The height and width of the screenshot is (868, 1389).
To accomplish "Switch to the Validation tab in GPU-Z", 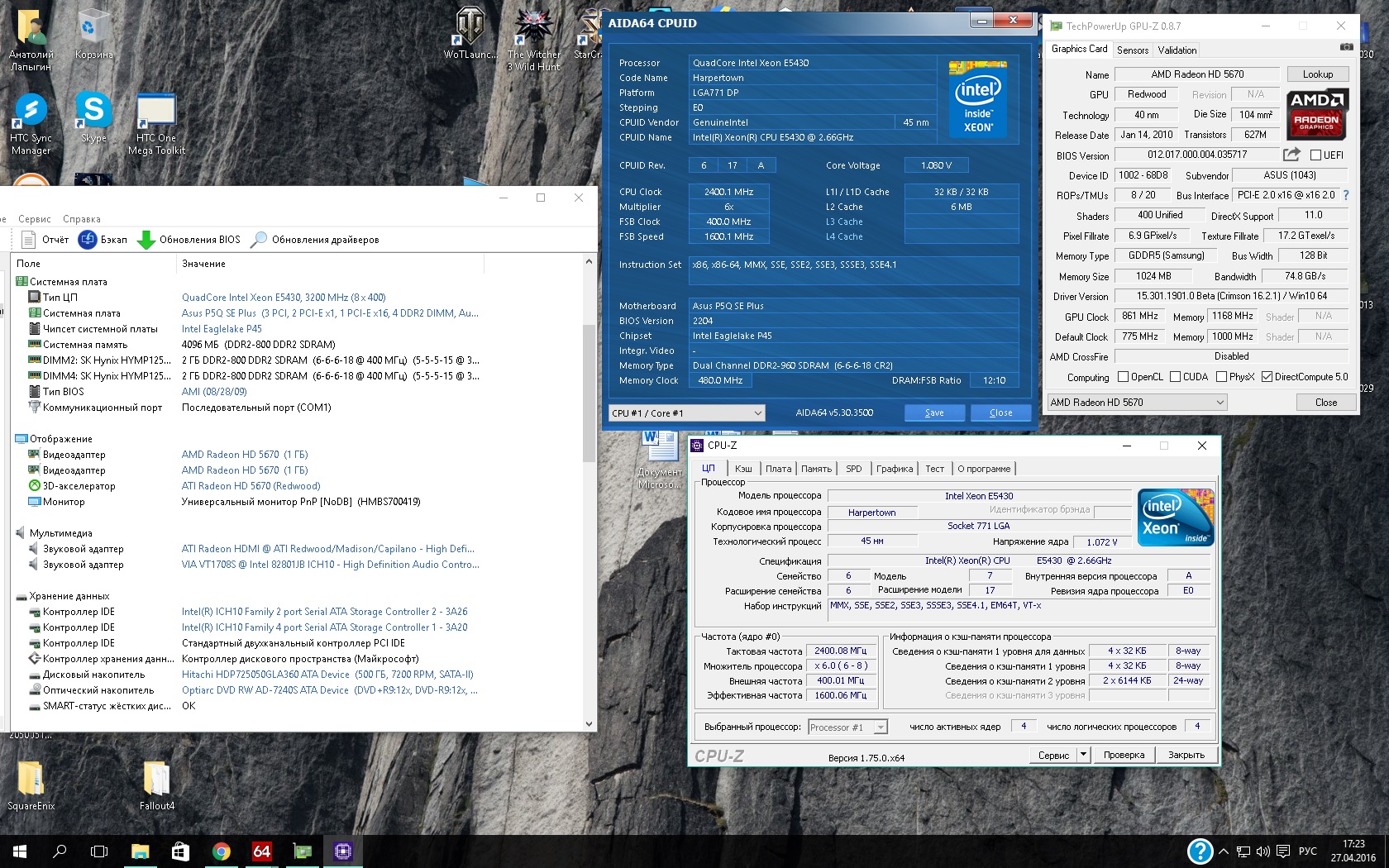I will point(1177,50).
